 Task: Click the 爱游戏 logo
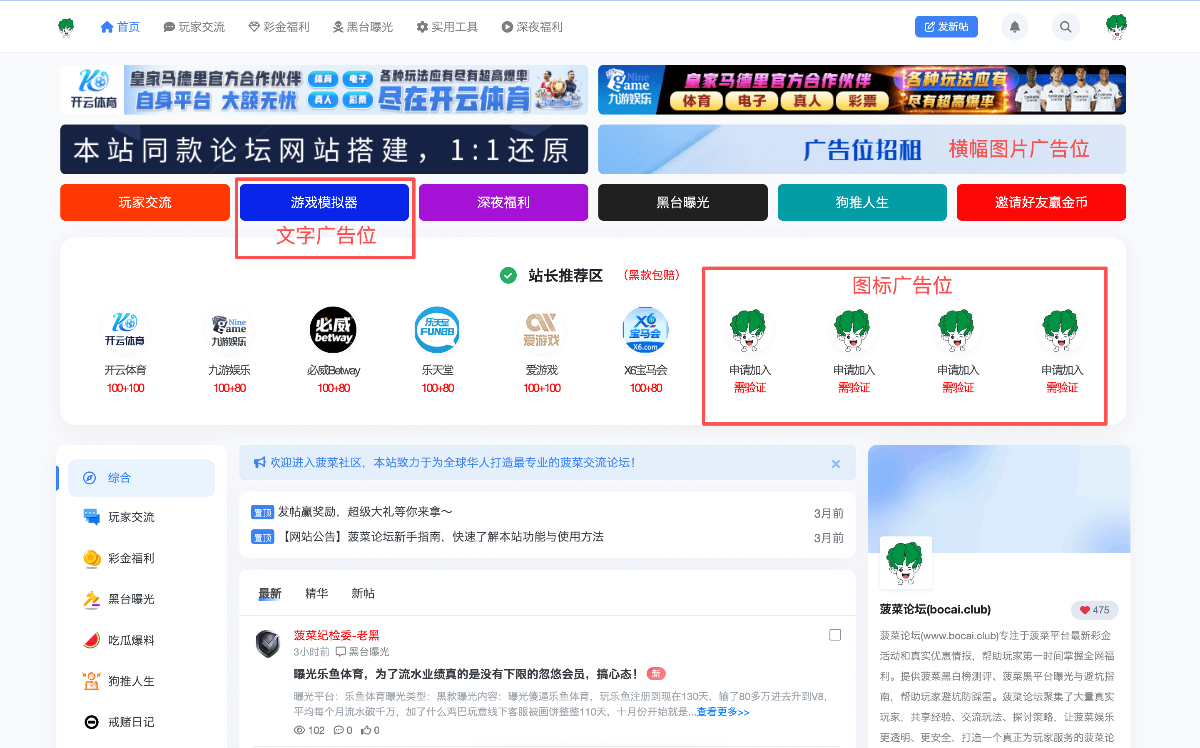[x=541, y=330]
